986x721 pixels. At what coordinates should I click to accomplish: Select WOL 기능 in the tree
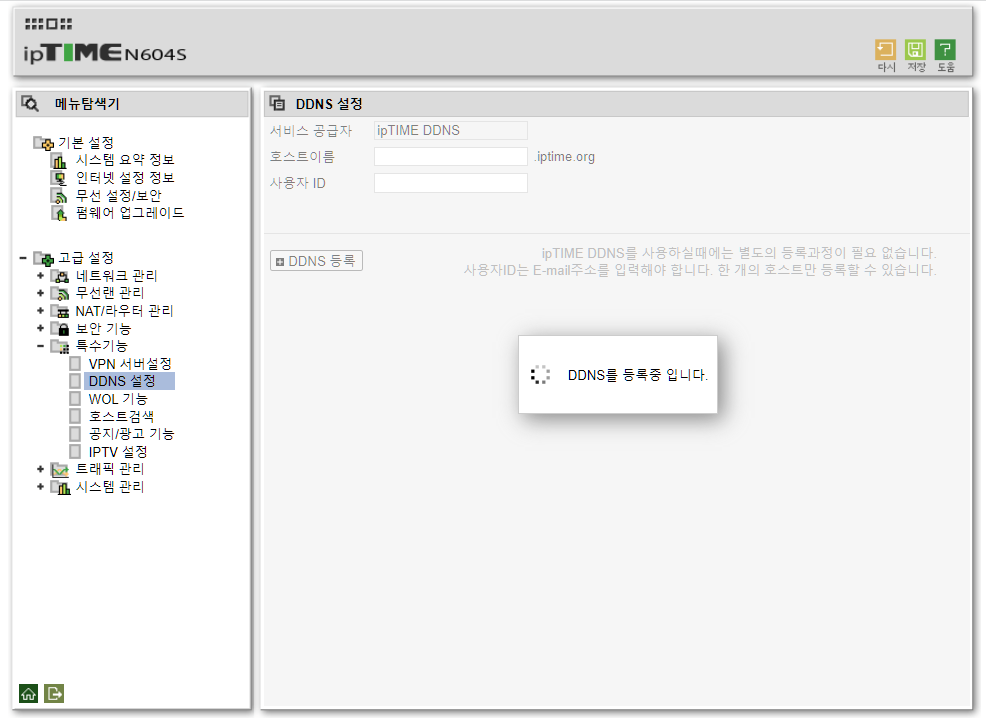[x=118, y=399]
